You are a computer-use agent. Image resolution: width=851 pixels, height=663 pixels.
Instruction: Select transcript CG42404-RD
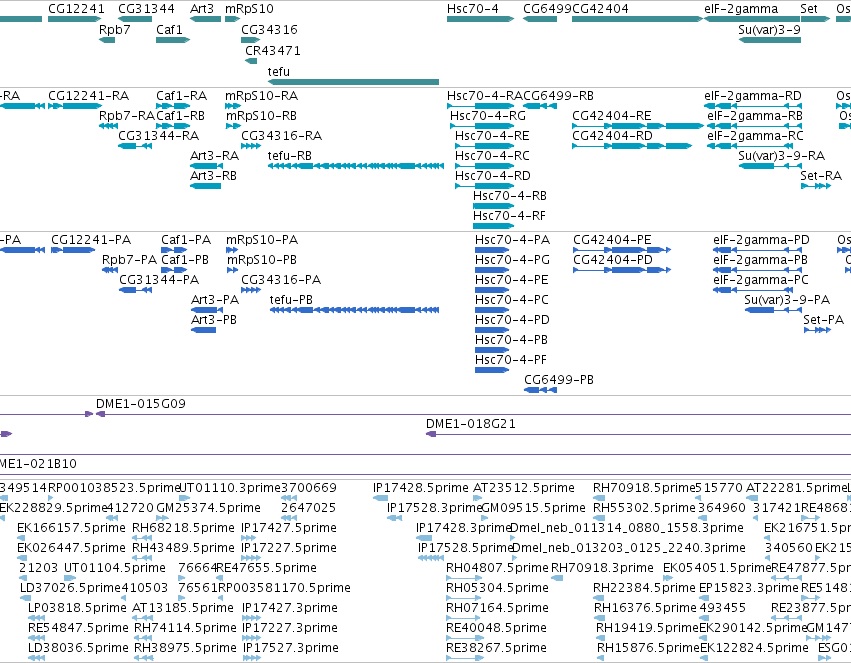click(x=632, y=145)
